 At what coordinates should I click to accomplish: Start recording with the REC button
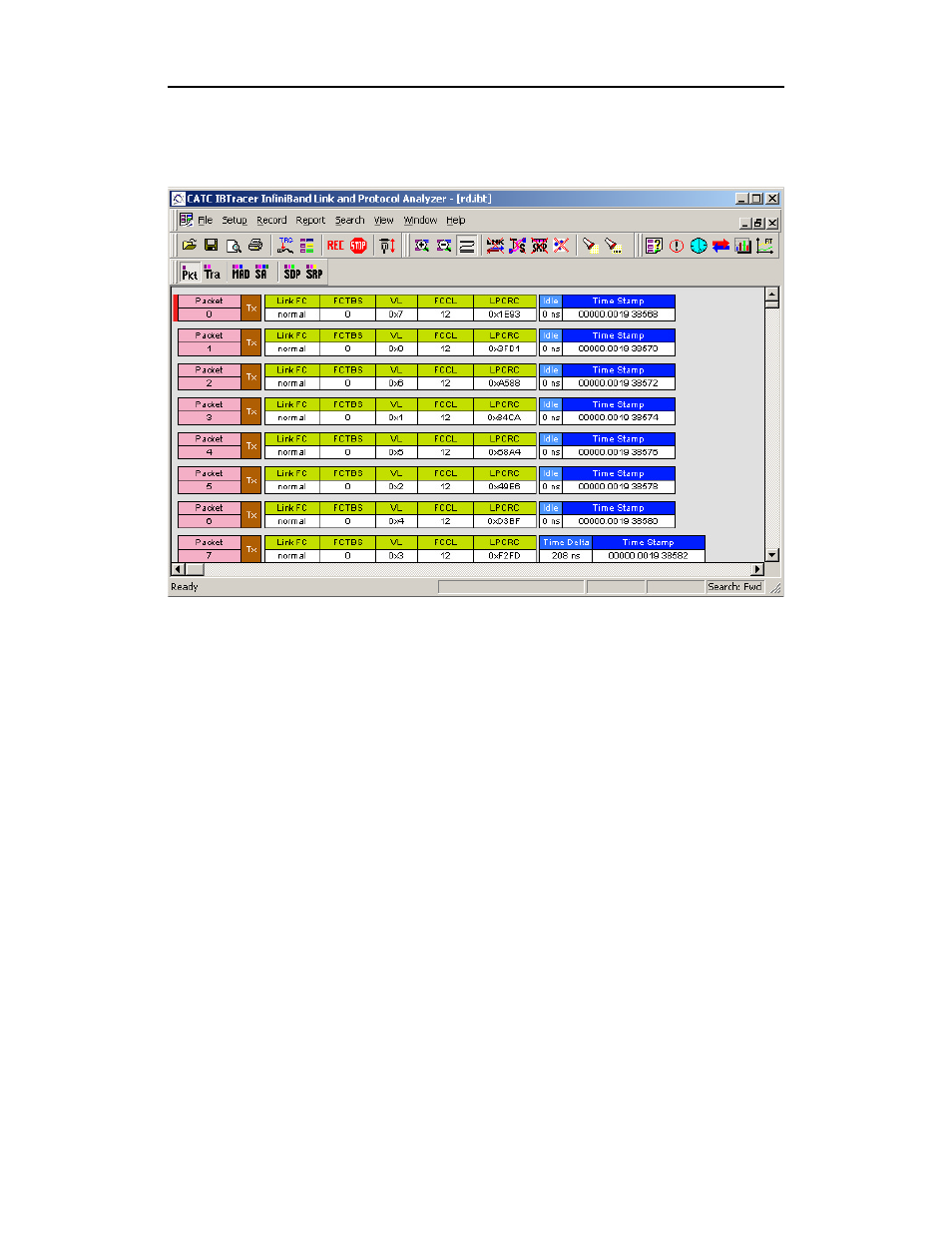coord(335,246)
